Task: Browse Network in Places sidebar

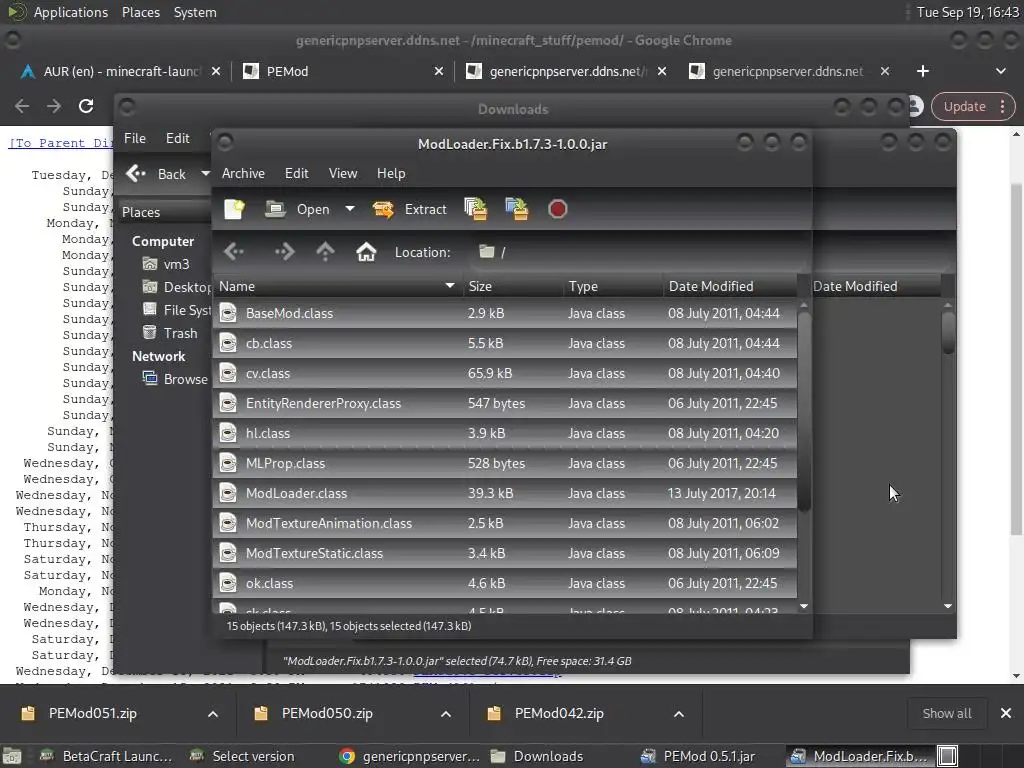Action: 175,379
